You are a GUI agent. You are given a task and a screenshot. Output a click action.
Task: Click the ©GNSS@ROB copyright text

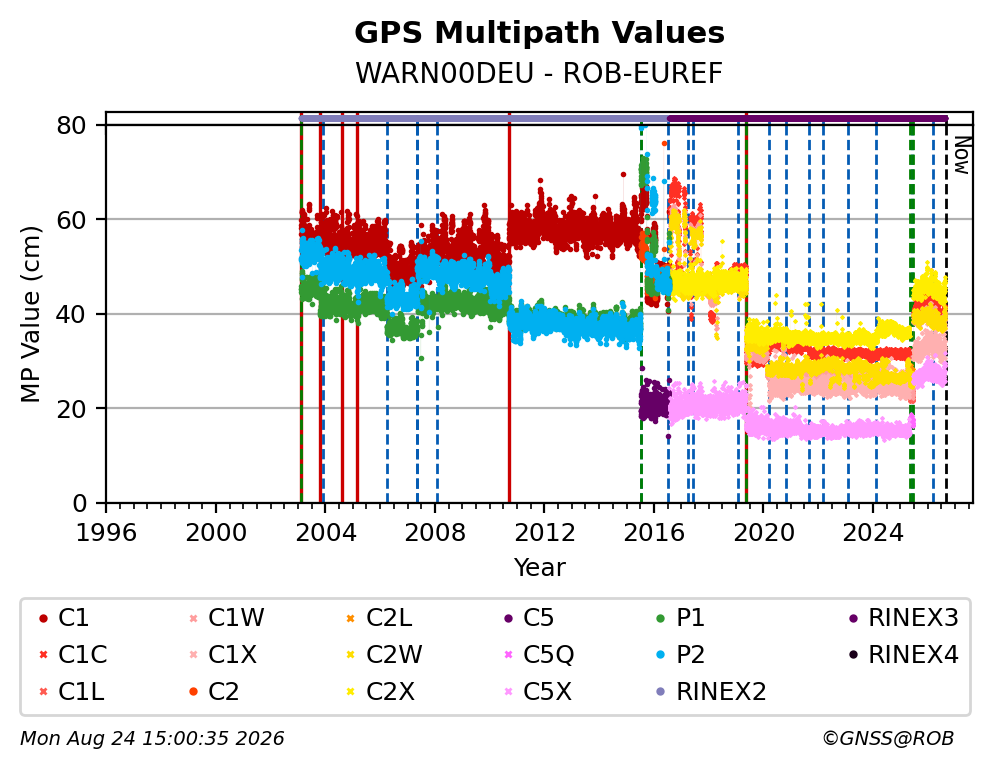tap(888, 739)
